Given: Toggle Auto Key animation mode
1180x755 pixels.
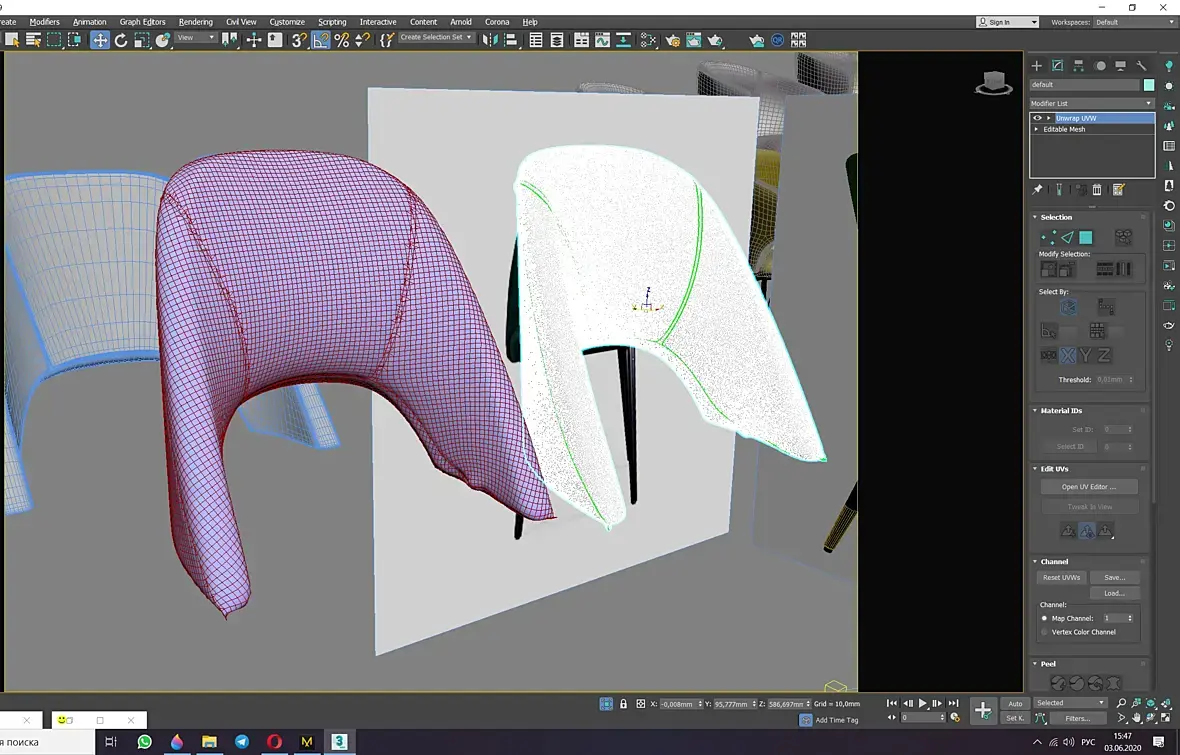Looking at the screenshot, I should point(1015,703).
